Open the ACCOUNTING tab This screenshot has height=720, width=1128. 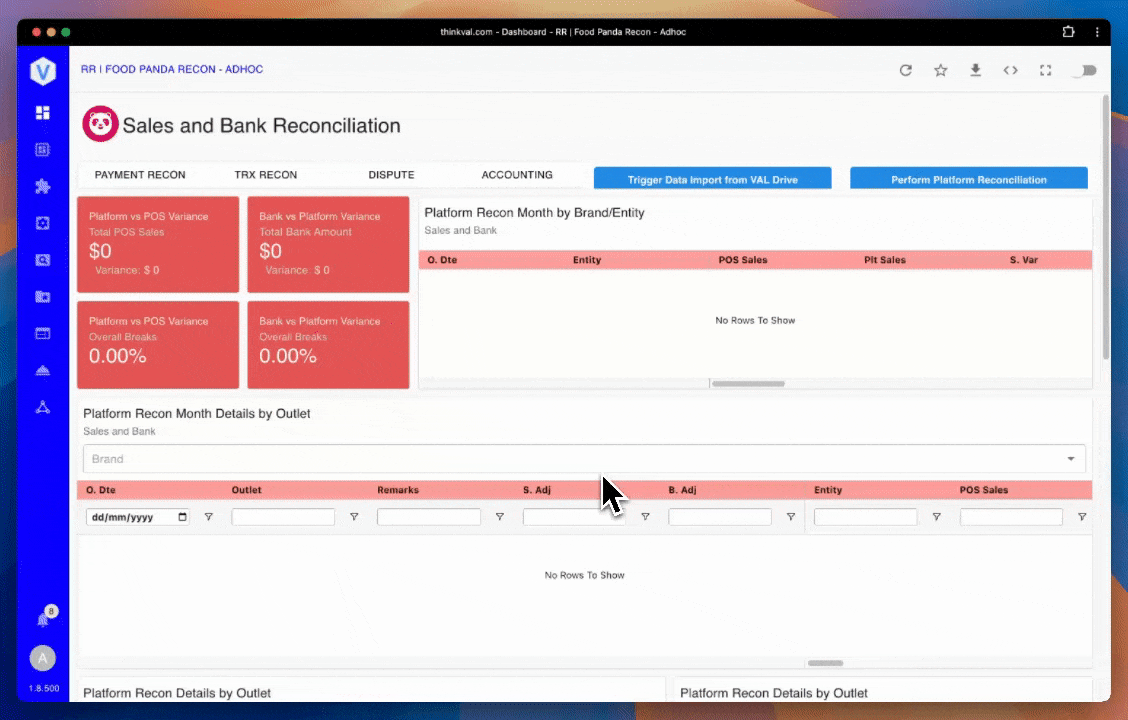click(517, 175)
